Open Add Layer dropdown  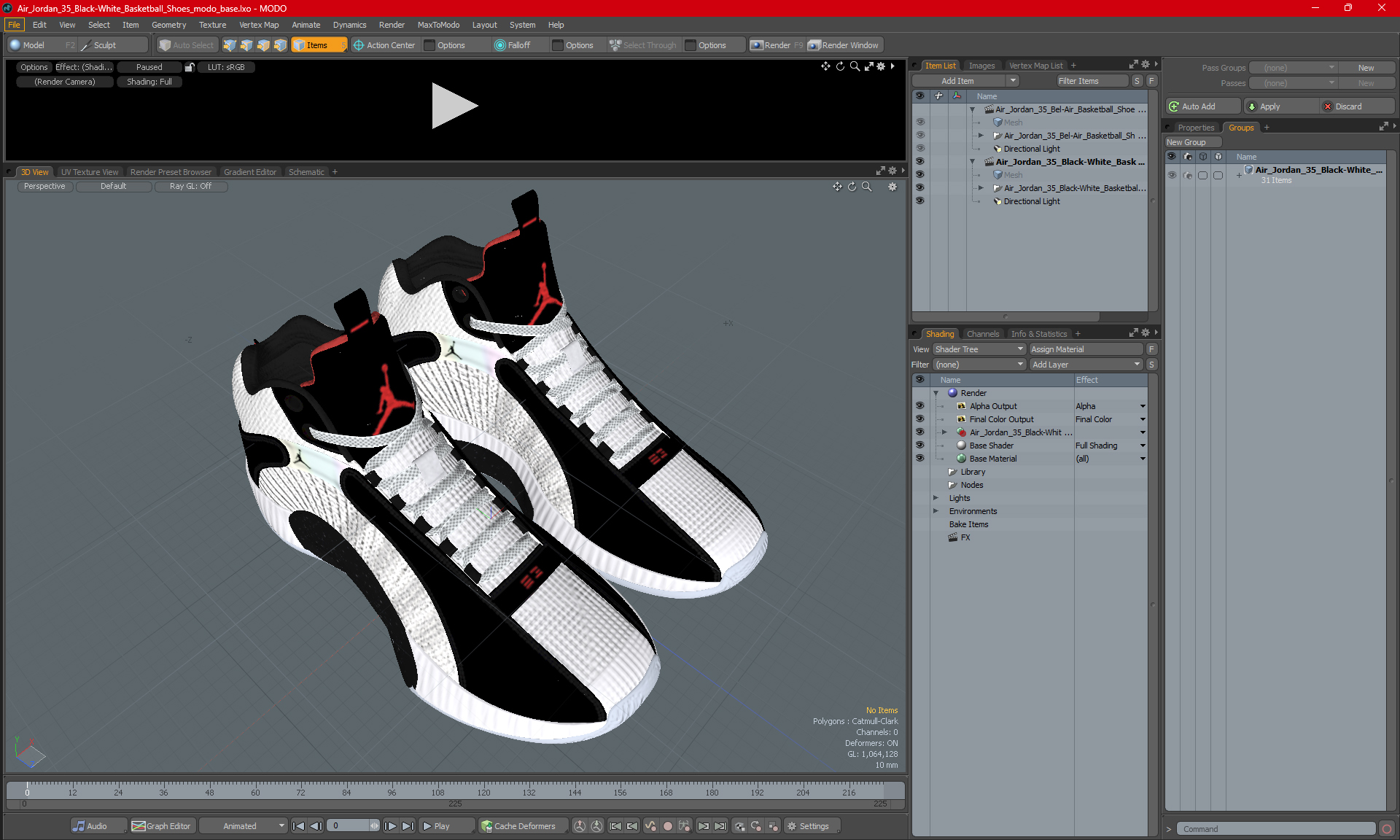tap(1086, 365)
